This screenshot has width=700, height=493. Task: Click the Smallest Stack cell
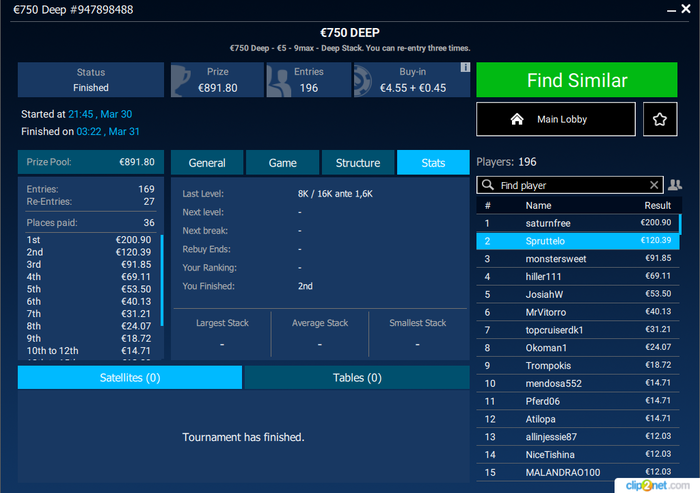pos(417,334)
